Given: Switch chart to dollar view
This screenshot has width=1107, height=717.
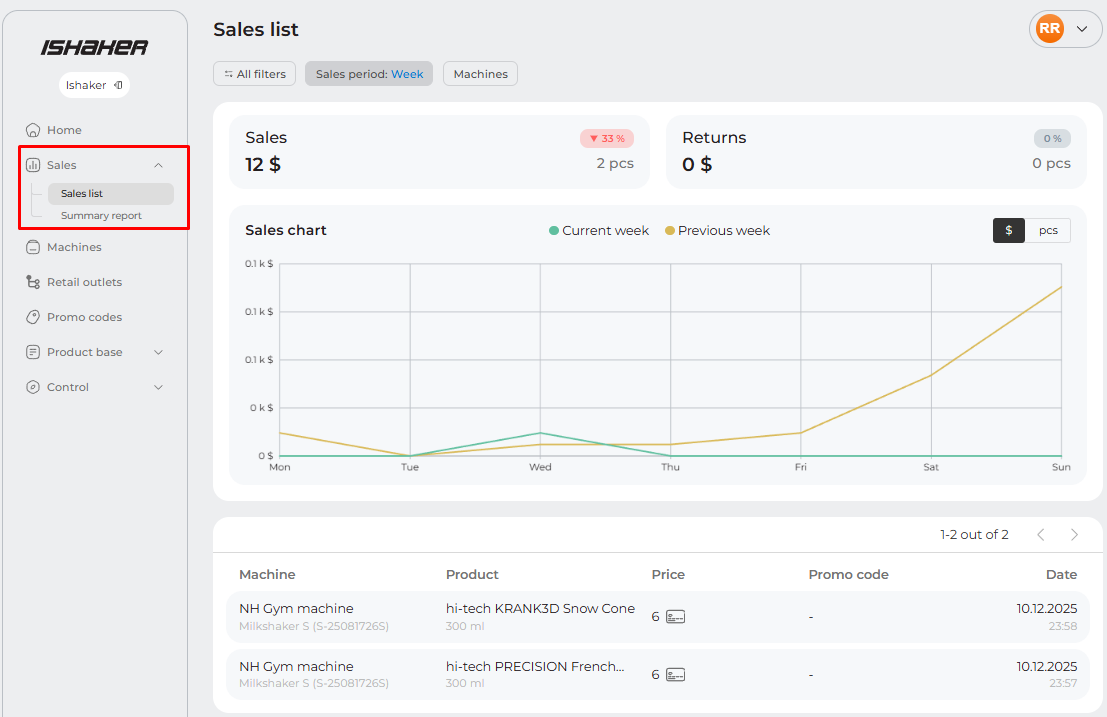Looking at the screenshot, I should click(x=1008, y=230).
